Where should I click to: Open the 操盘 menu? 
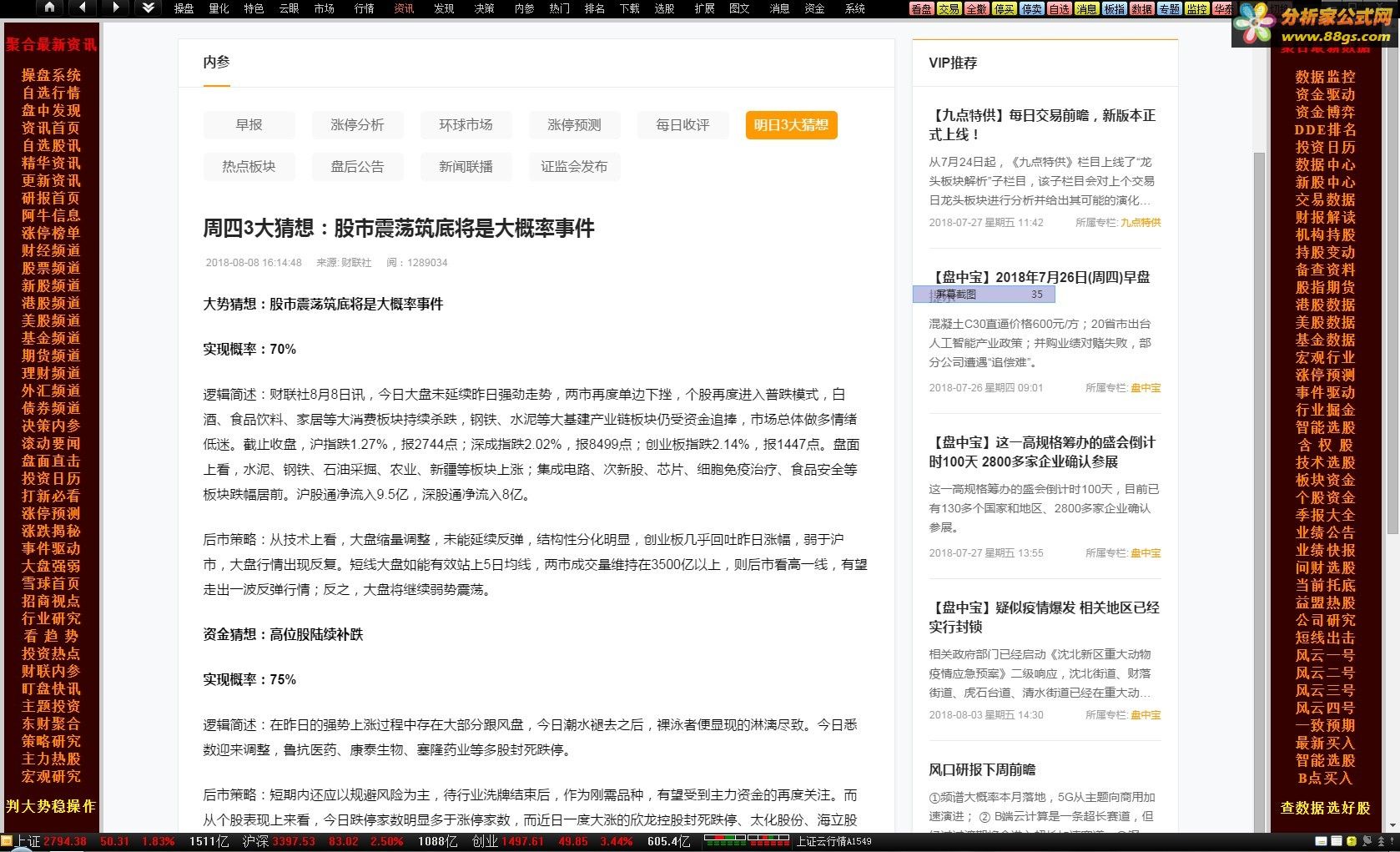tap(184, 8)
